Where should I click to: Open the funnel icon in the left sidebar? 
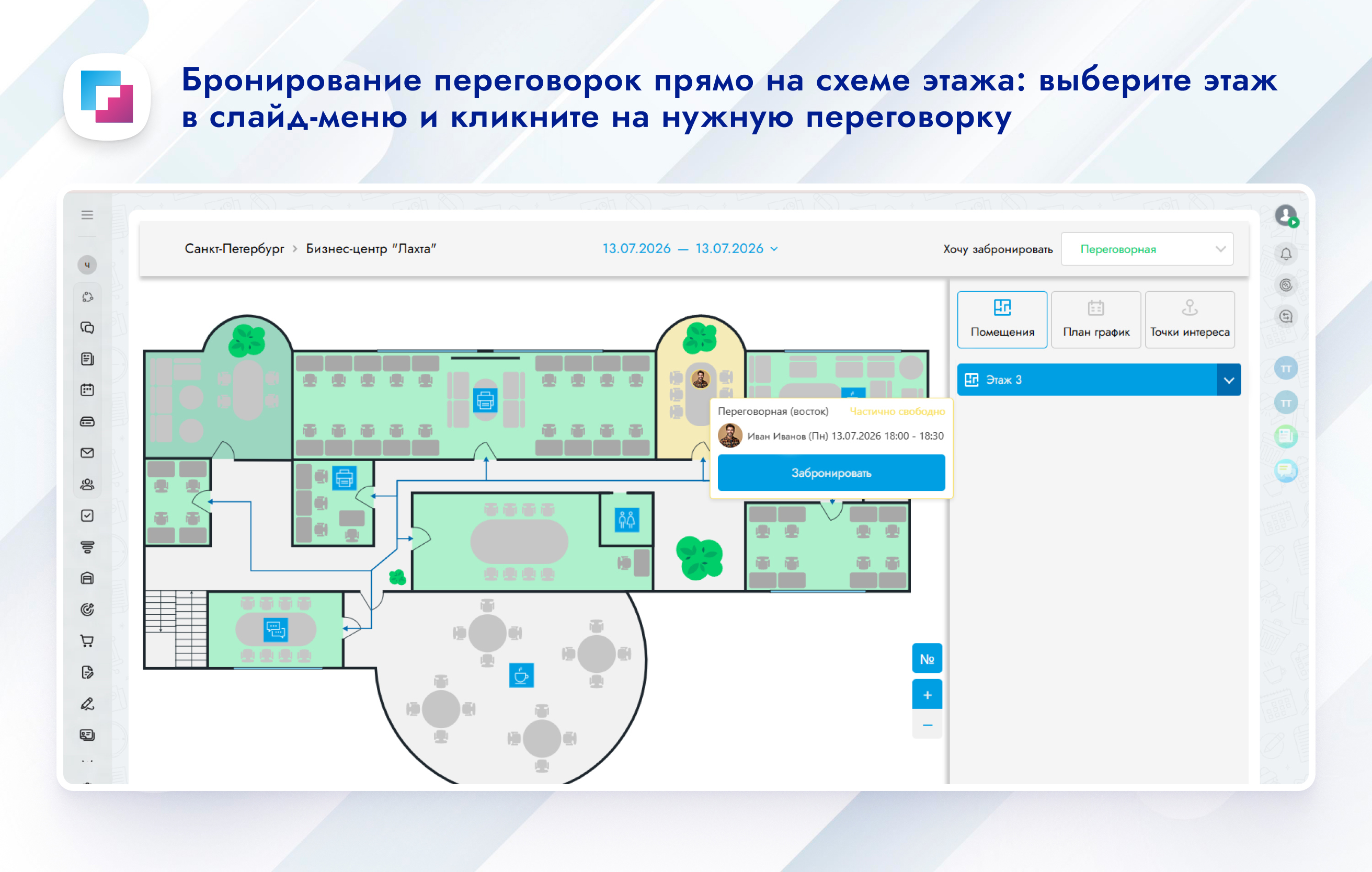click(x=87, y=547)
